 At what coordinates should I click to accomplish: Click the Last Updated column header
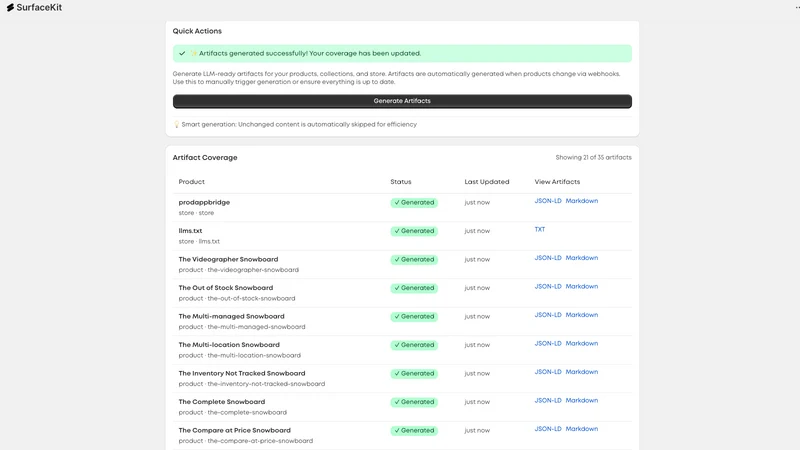coord(487,182)
